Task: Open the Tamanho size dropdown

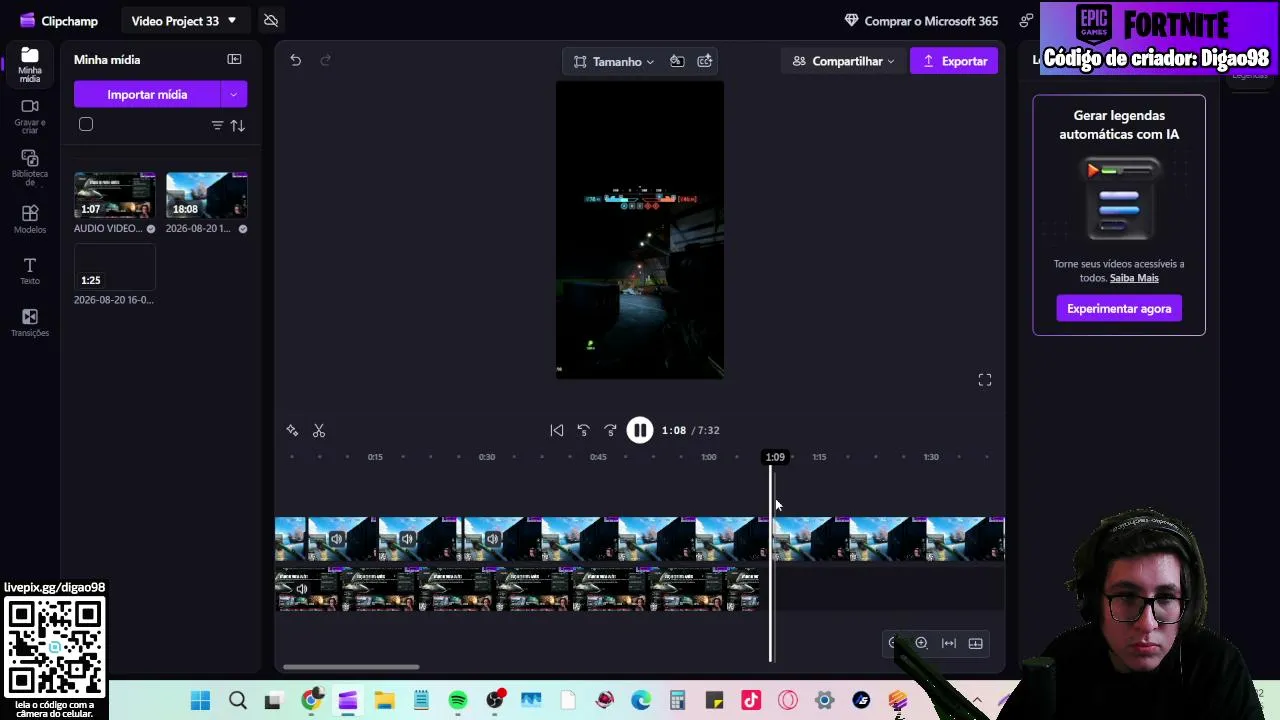Action: pos(614,61)
